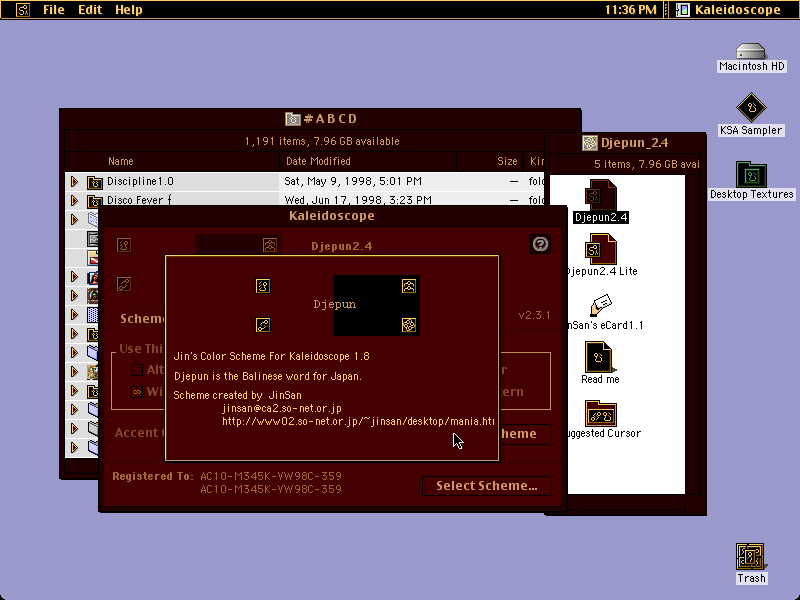Click the 'Djepun2.4' scheme name label
The width and height of the screenshot is (800, 600).
pyautogui.click(x=342, y=246)
